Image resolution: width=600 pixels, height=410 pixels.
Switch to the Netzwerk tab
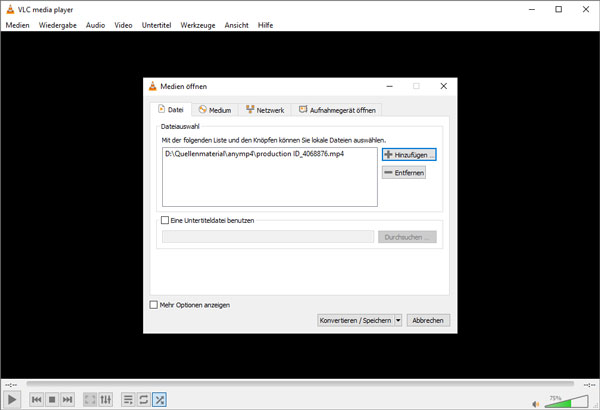point(265,110)
